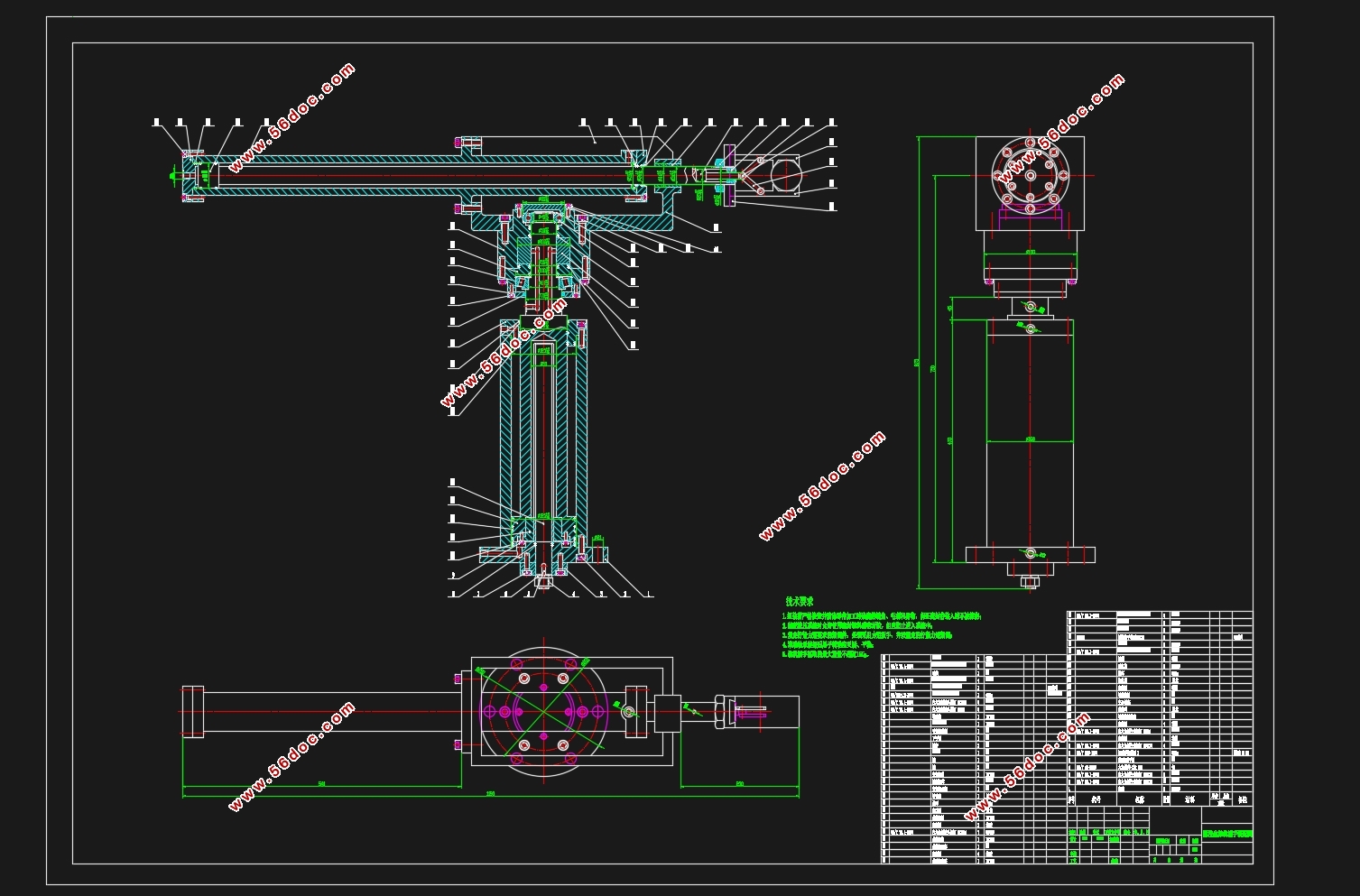Image resolution: width=1360 pixels, height=896 pixels.
Task: Select the left end flange in the plan view
Action: [x=192, y=712]
